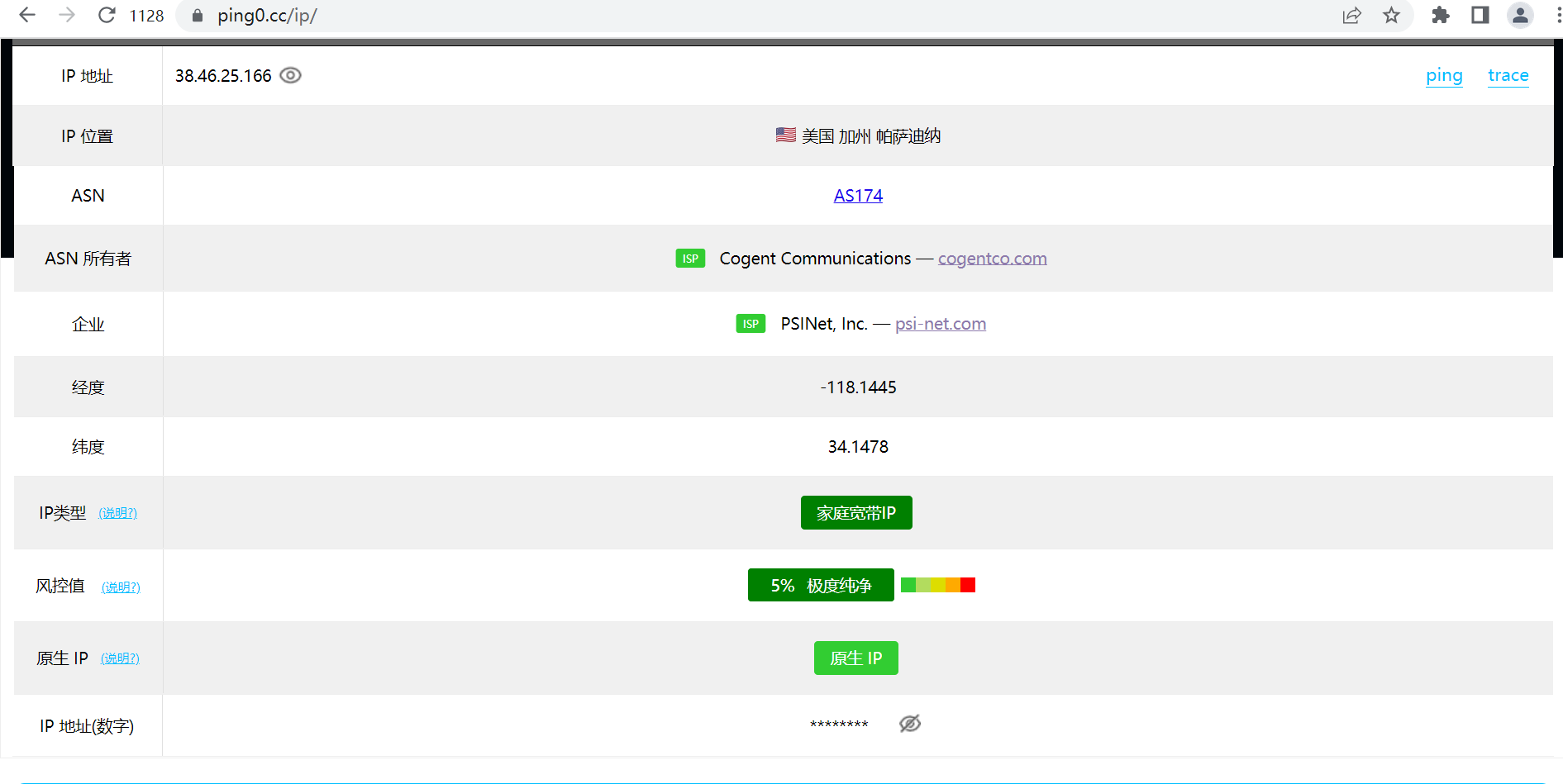
Task: Click the 经度 row label
Action: (x=88, y=387)
